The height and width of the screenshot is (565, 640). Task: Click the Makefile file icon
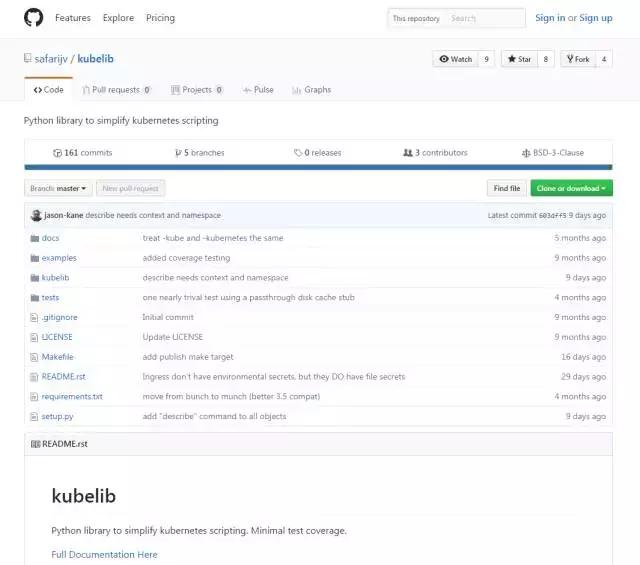click(34, 357)
